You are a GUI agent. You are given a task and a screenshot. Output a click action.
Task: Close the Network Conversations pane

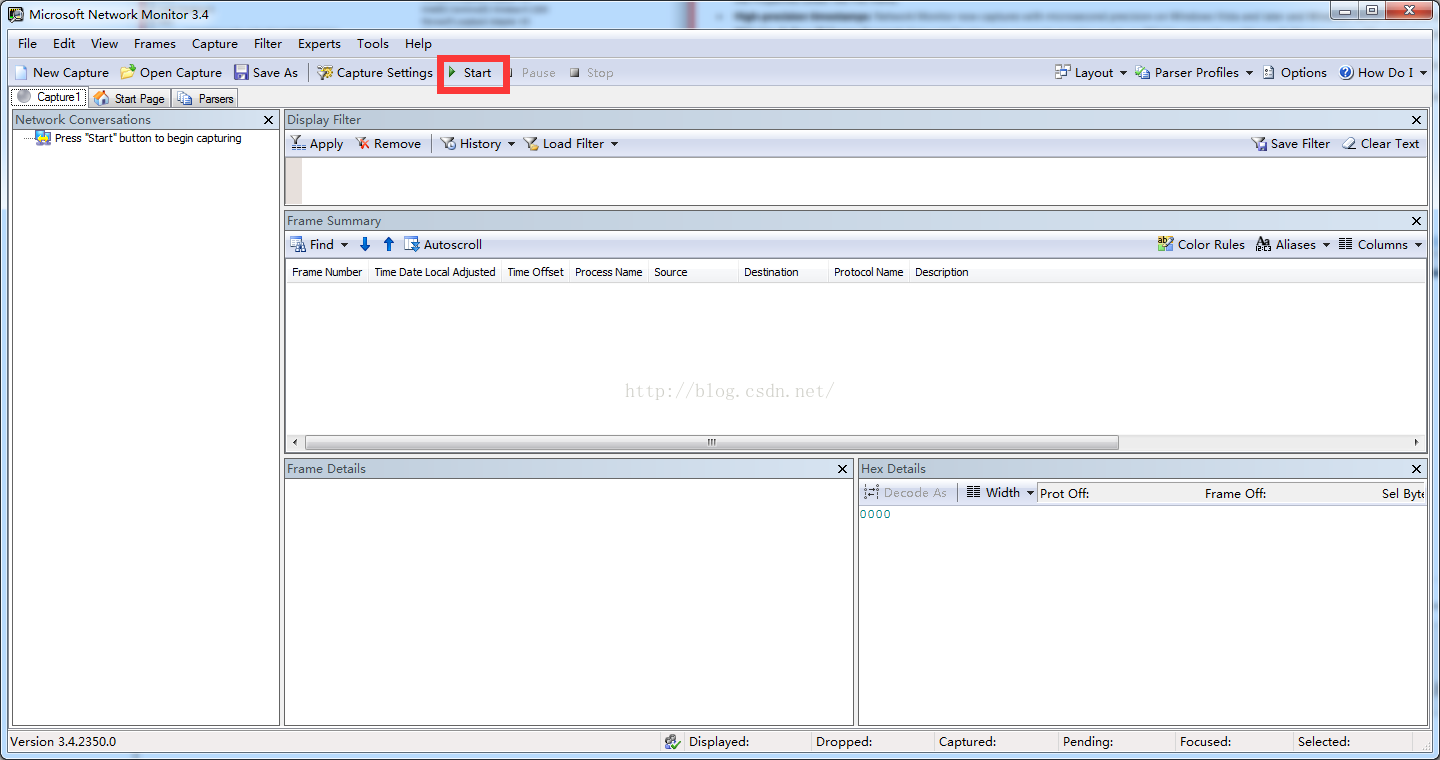268,120
